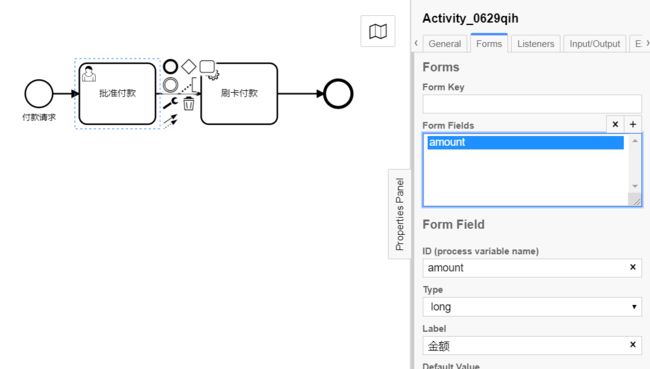Append an intermediate event from context pad
The height and width of the screenshot is (369, 650).
[x=170, y=85]
